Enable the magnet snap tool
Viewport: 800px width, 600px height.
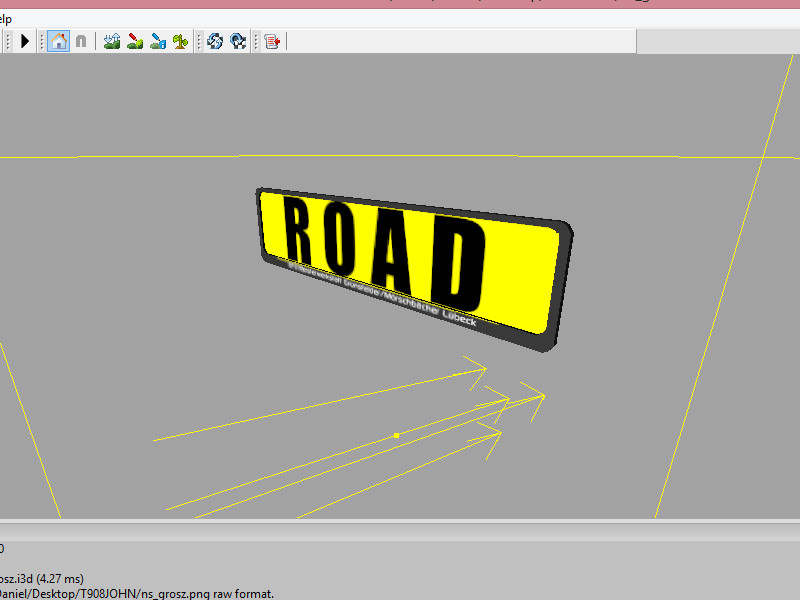coord(81,41)
